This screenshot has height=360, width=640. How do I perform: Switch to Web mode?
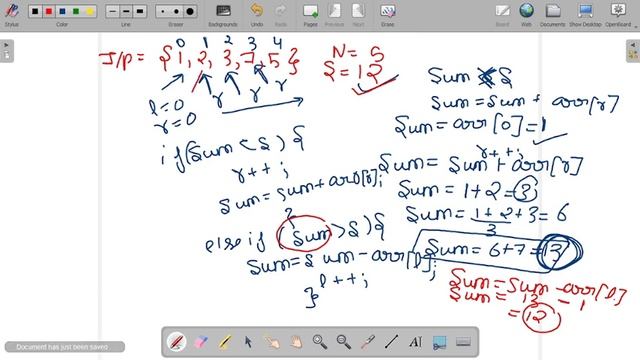pos(527,15)
